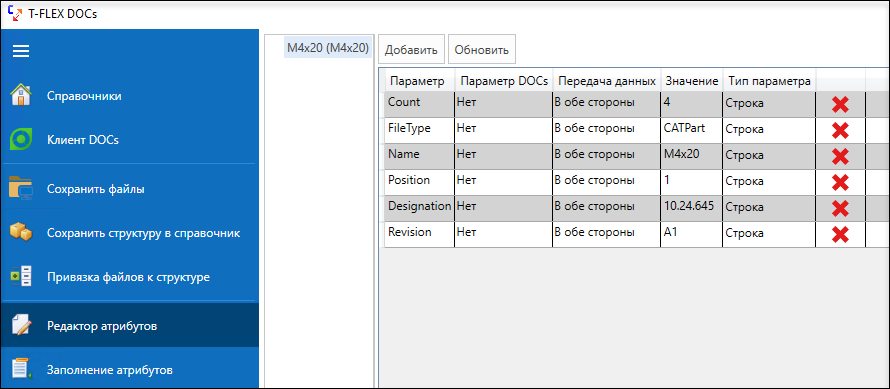Delete the Position row with red X
Screen dimensions: 890x389
point(840,182)
